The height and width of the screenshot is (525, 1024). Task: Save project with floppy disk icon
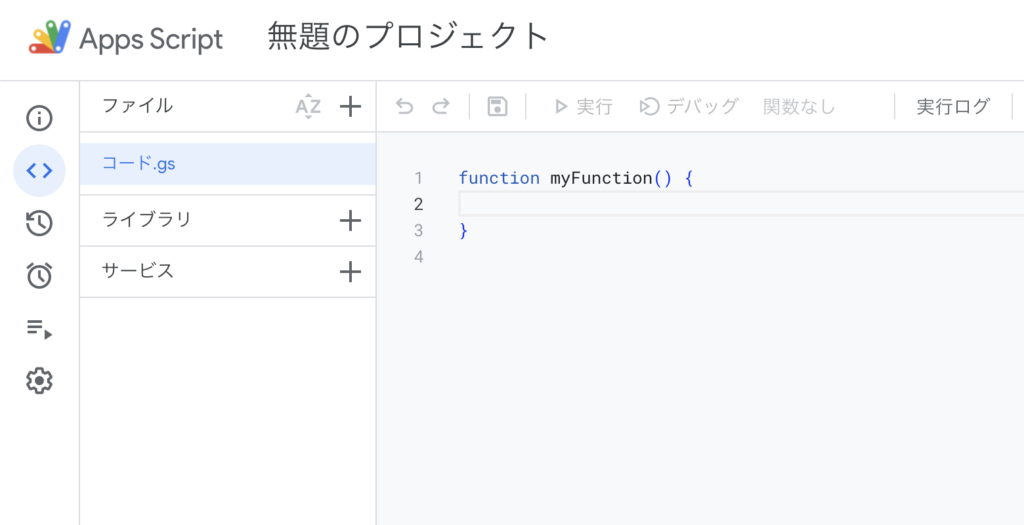pos(497,107)
